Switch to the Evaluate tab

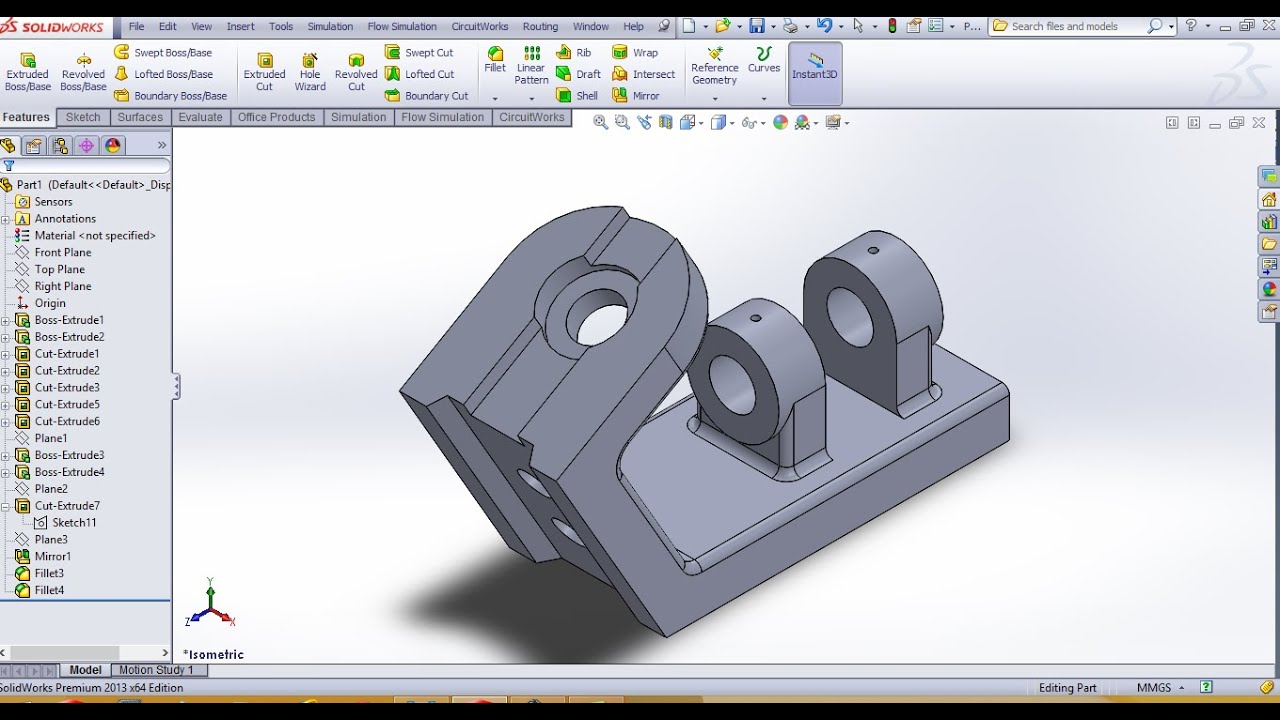pyautogui.click(x=200, y=117)
